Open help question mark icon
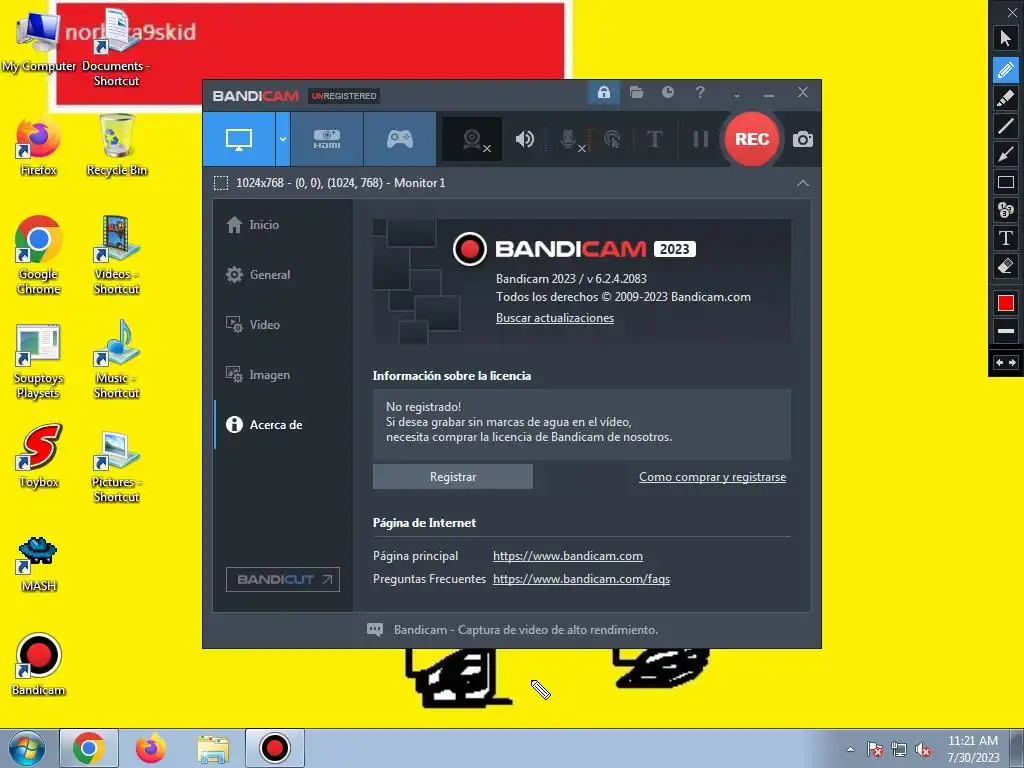Screen dimensions: 1024x768 point(700,92)
